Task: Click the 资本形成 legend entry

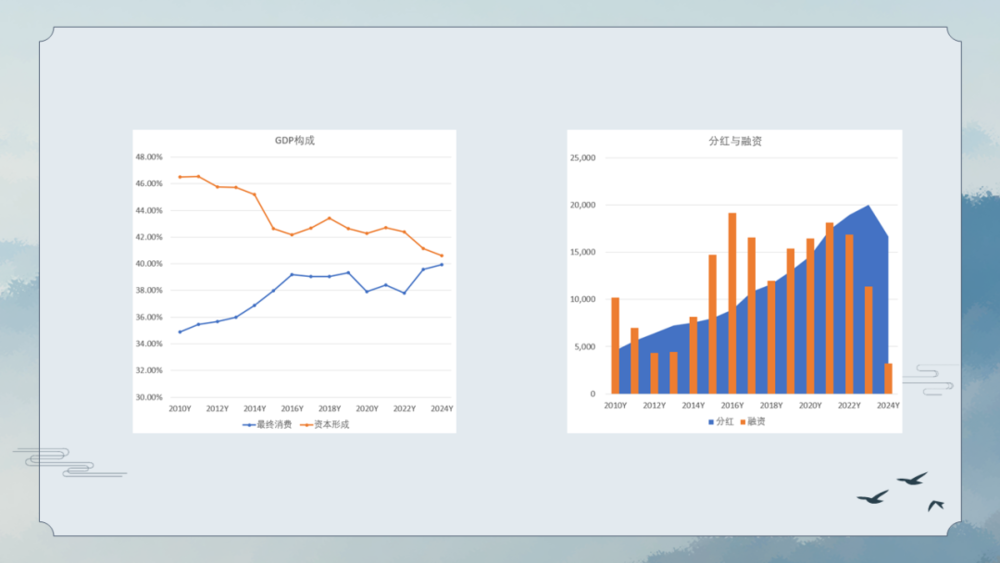Action: click(325, 424)
